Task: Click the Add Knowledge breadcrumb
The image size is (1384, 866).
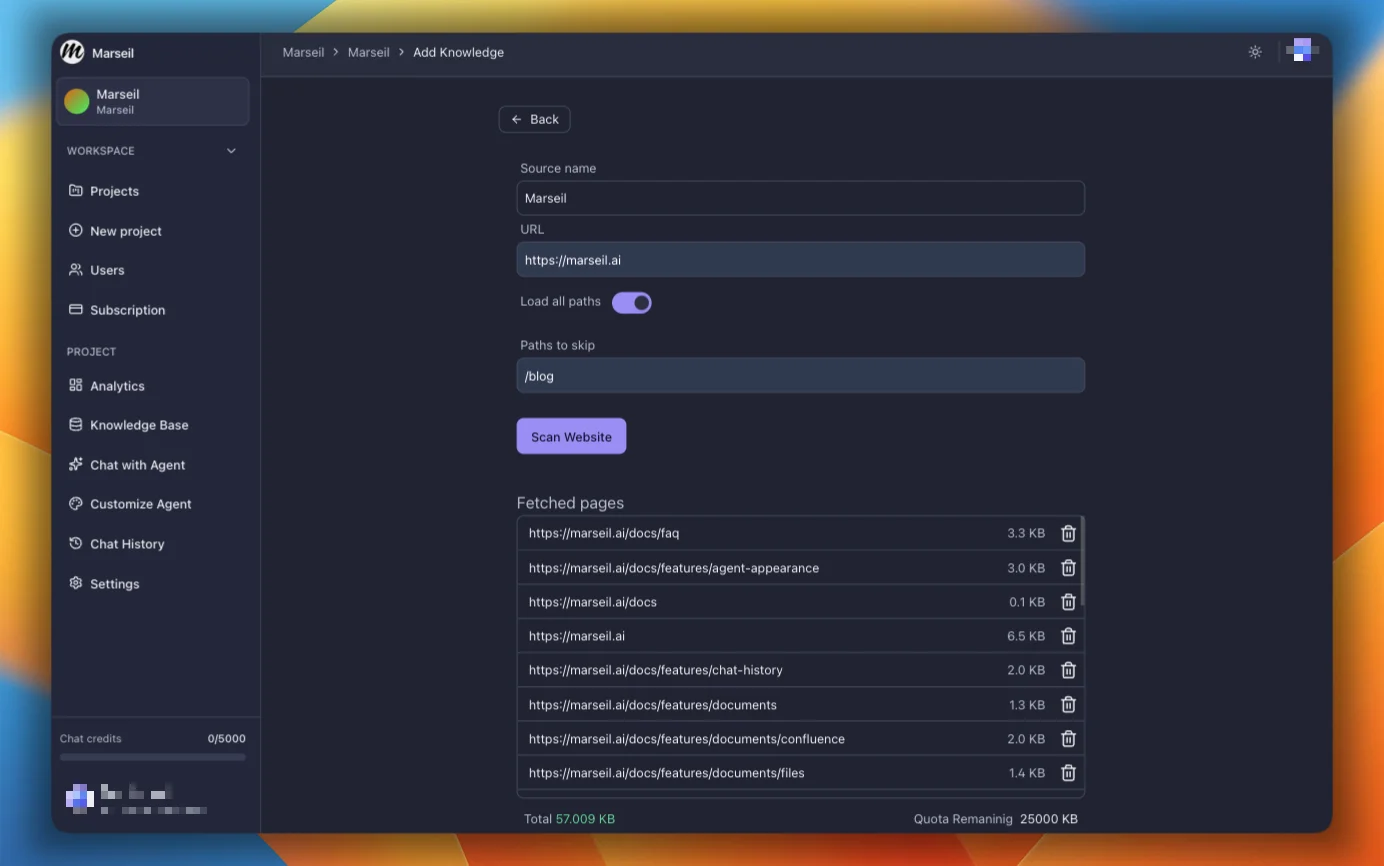Action: click(459, 52)
